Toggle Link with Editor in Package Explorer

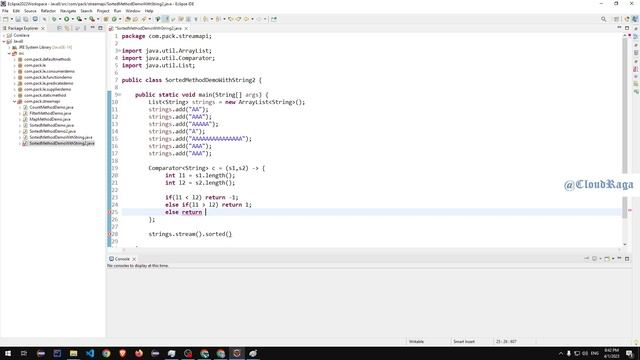coord(67,28)
